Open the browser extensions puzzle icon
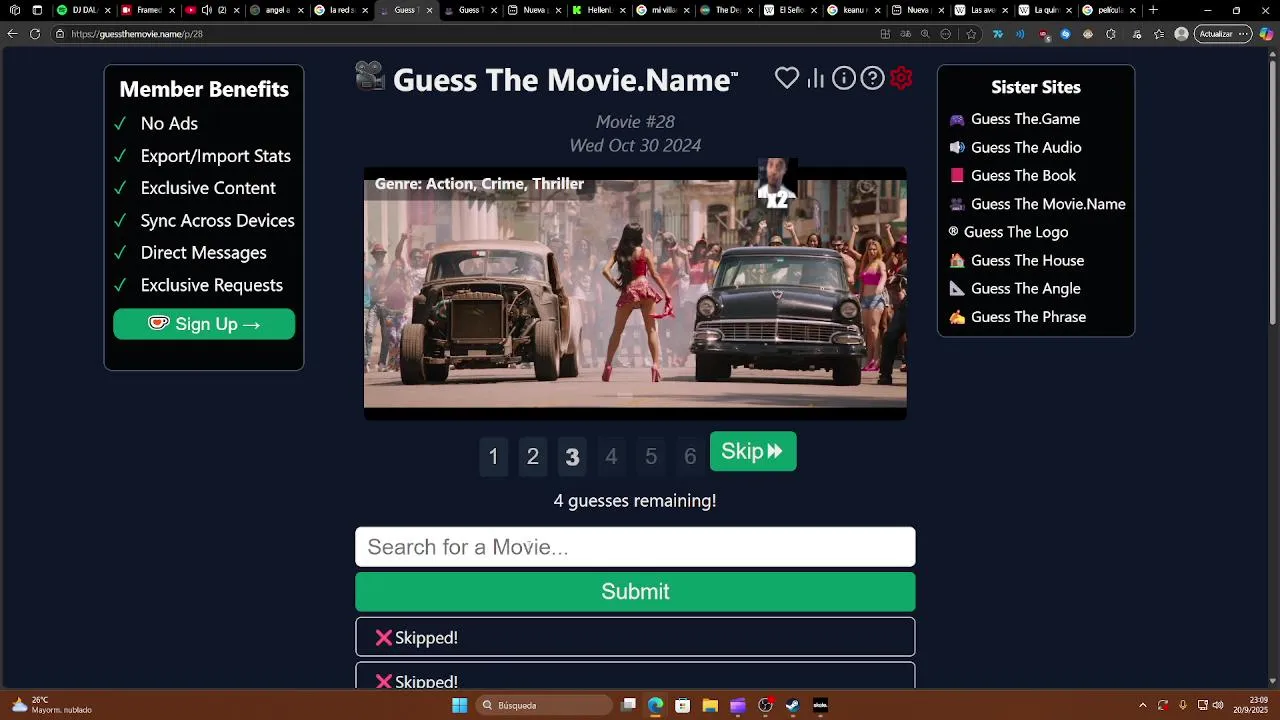This screenshot has width=1280, height=720. (x=1111, y=34)
